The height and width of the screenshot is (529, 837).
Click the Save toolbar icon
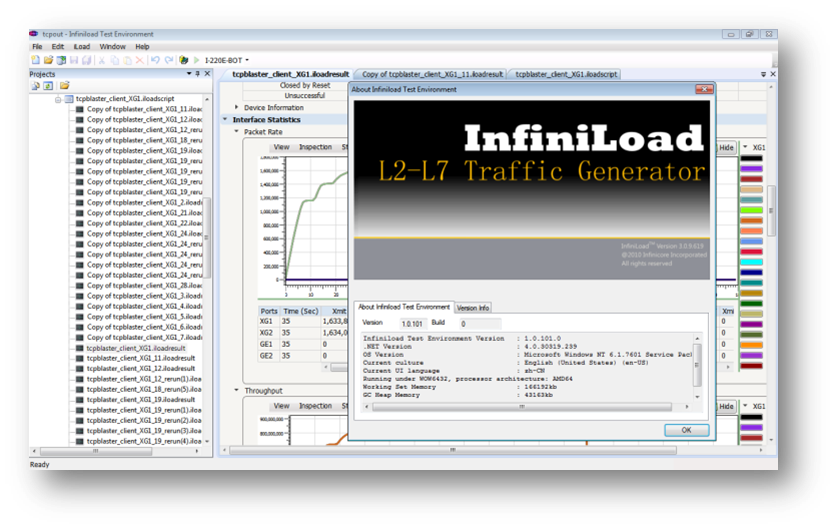click(x=74, y=60)
